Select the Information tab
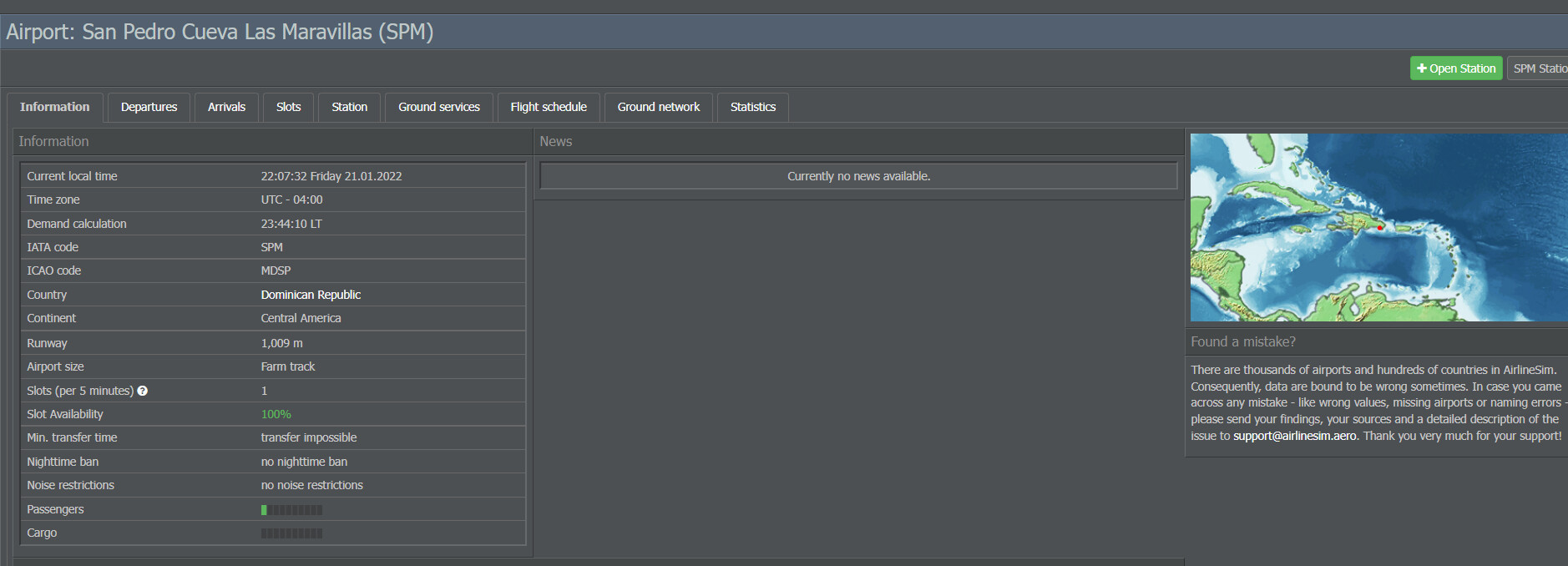The width and height of the screenshot is (1568, 566). click(55, 107)
